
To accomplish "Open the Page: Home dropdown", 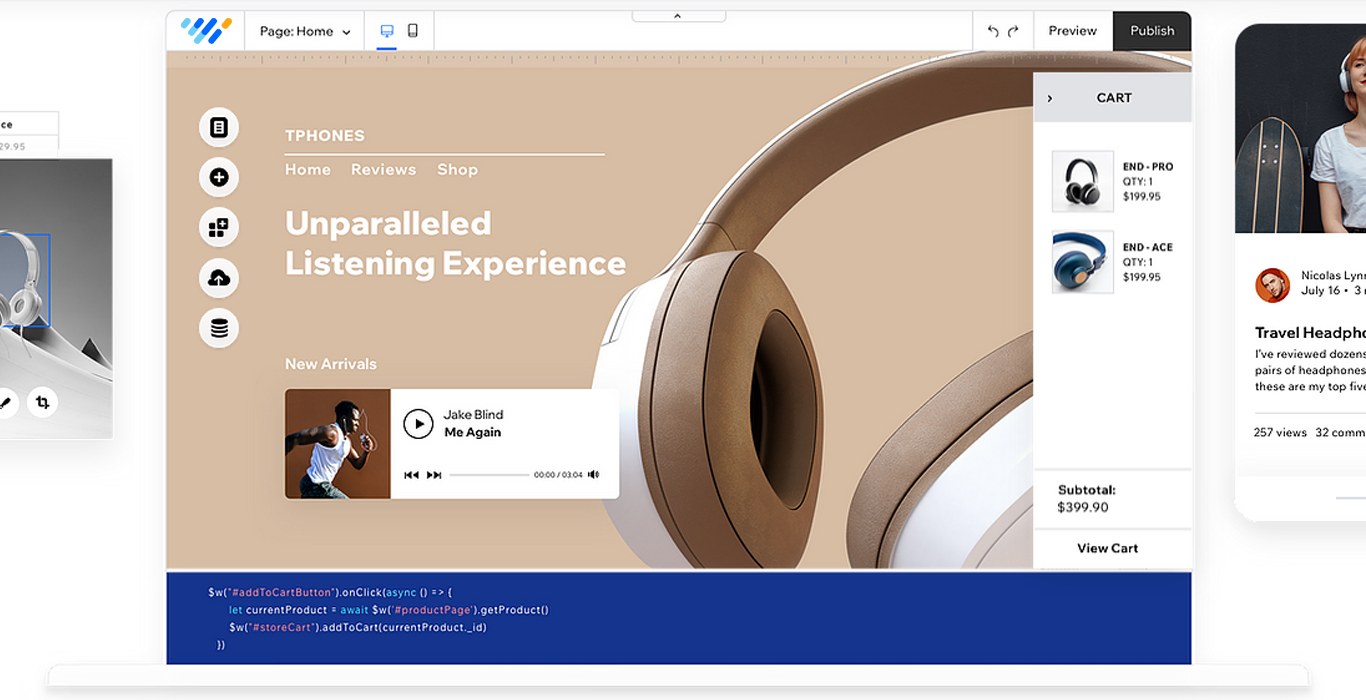I will [304, 31].
